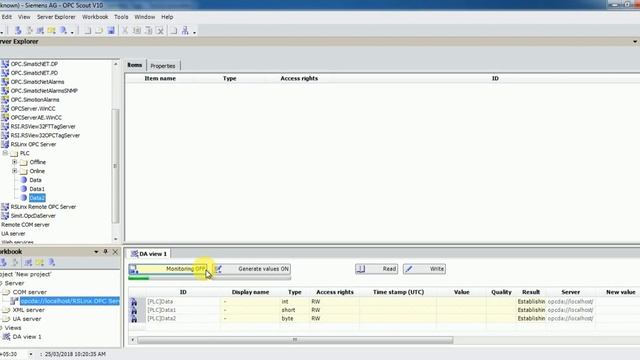Open the Workbook menu
The width and height of the screenshot is (640, 360).
[x=95, y=17]
